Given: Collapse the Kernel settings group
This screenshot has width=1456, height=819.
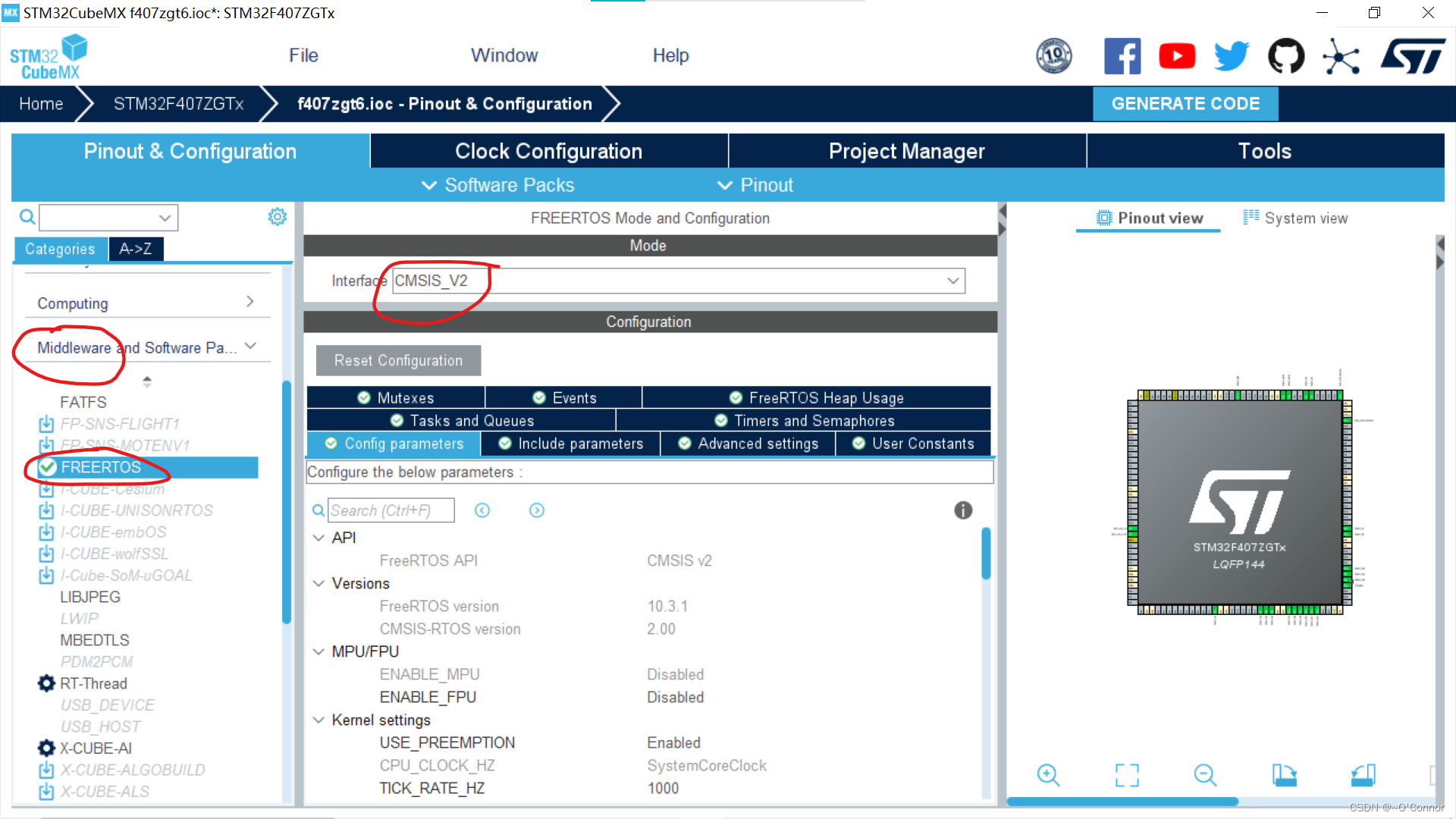Looking at the screenshot, I should 318,720.
